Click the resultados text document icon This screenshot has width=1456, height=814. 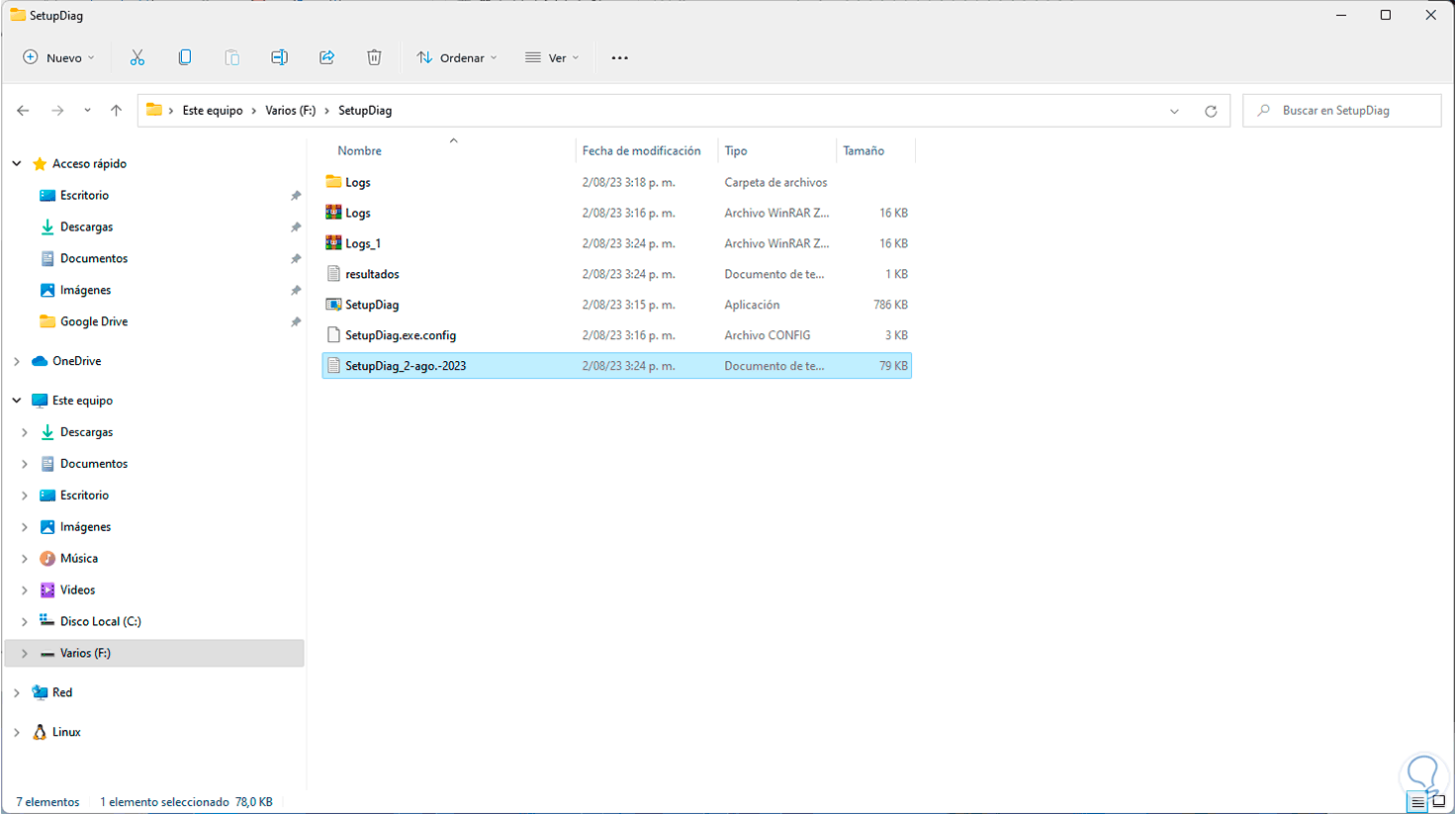333,274
